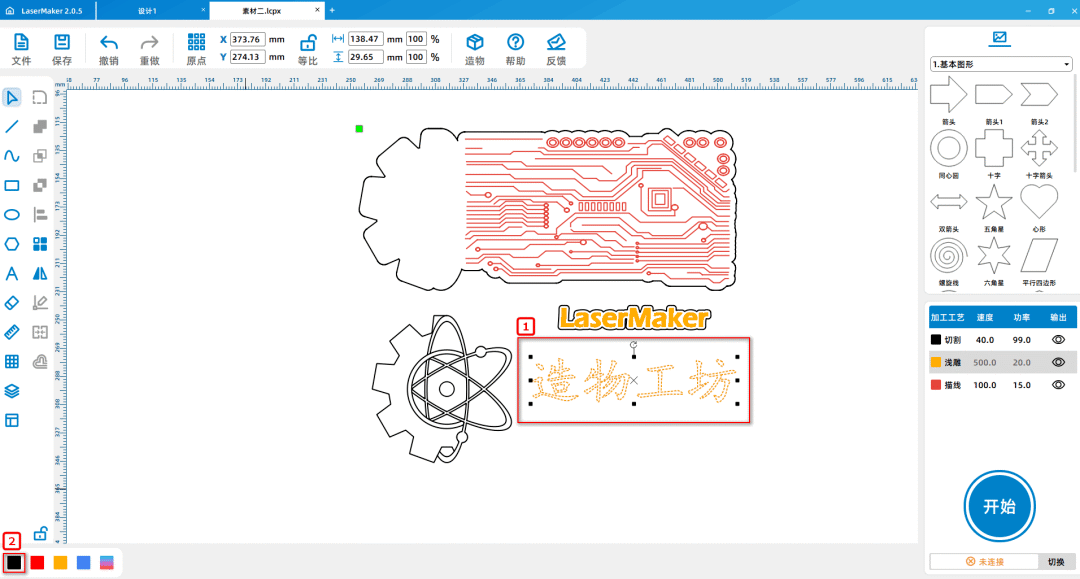
Task: Open the 造物 cube icon
Action: click(475, 43)
